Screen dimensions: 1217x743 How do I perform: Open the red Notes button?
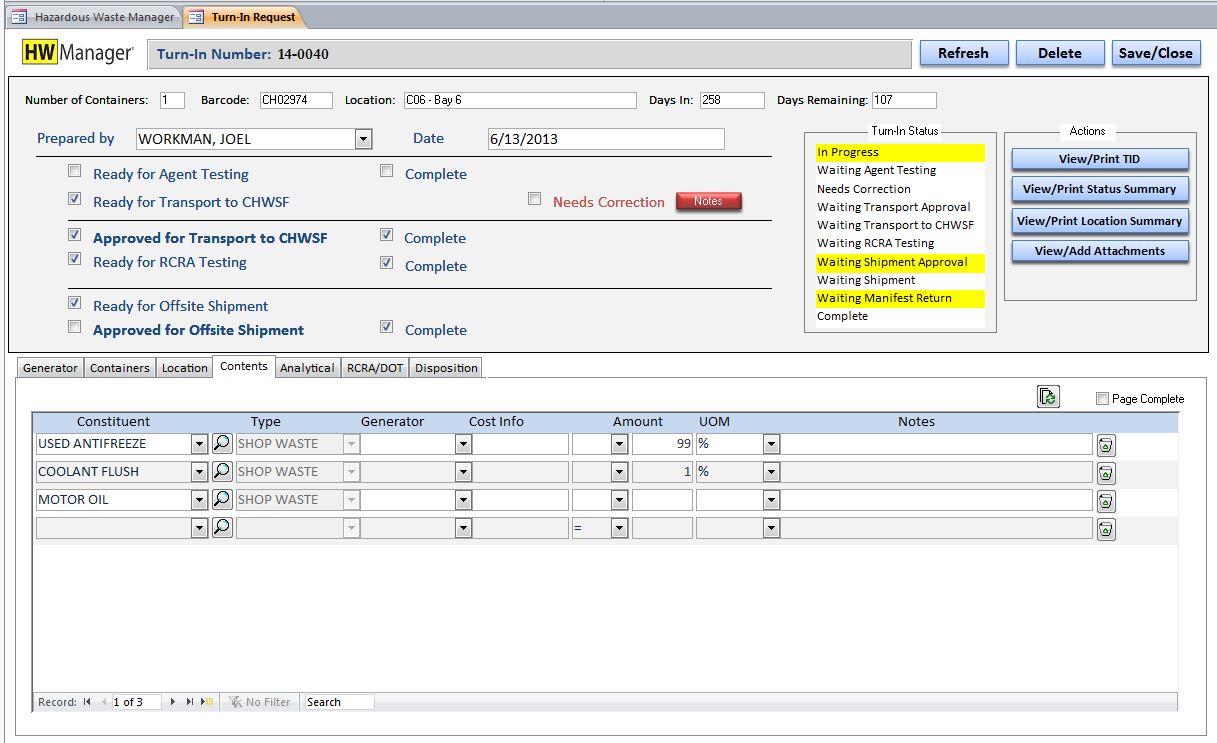tap(708, 201)
